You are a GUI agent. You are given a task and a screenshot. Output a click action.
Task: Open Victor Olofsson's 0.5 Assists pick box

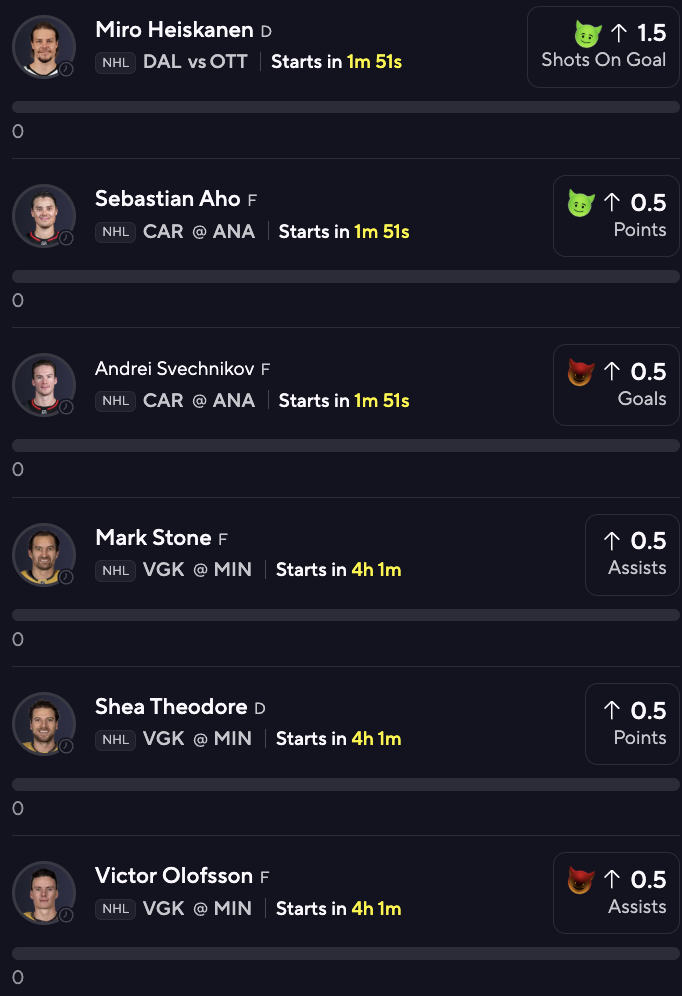tap(616, 893)
